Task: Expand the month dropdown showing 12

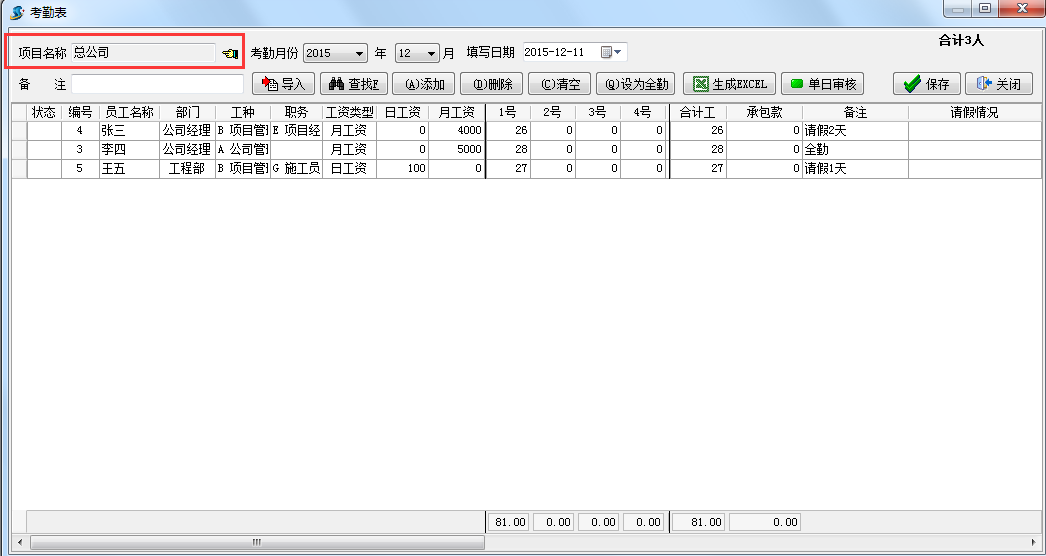Action: coord(432,53)
